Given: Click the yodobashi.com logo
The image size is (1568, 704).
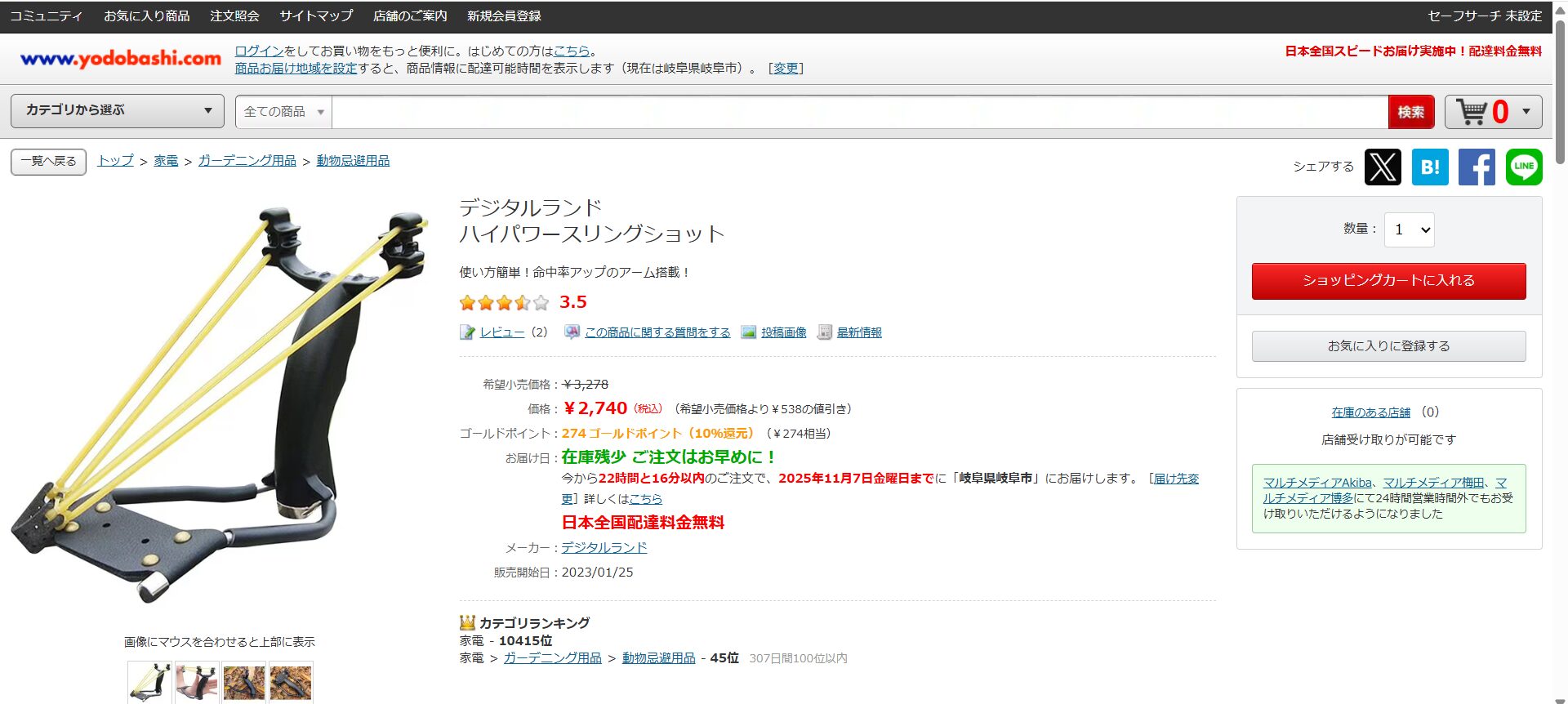Looking at the screenshot, I should tap(121, 59).
